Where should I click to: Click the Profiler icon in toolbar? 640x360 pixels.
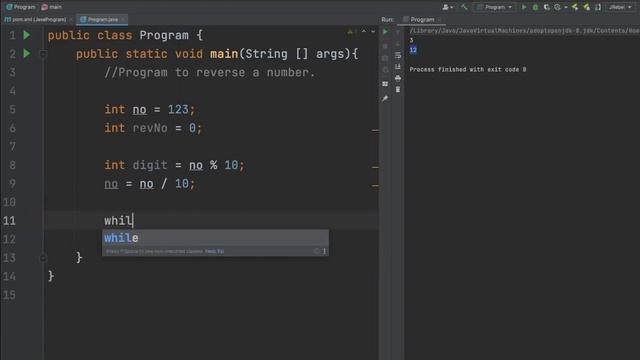click(558, 7)
